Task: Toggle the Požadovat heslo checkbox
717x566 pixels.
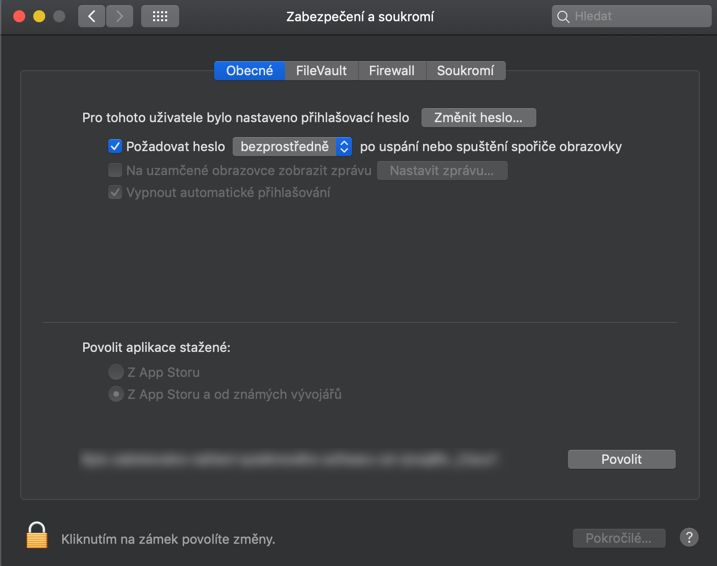Action: click(115, 146)
